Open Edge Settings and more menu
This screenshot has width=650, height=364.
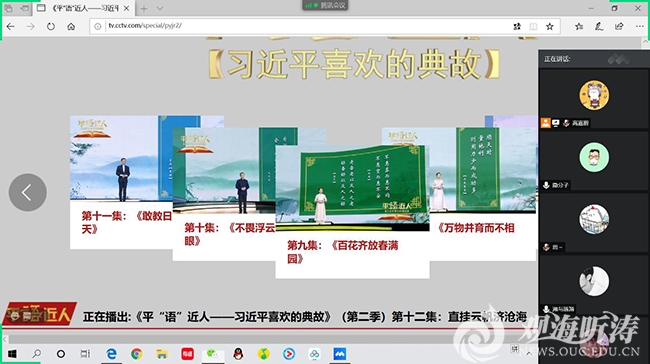click(x=639, y=27)
